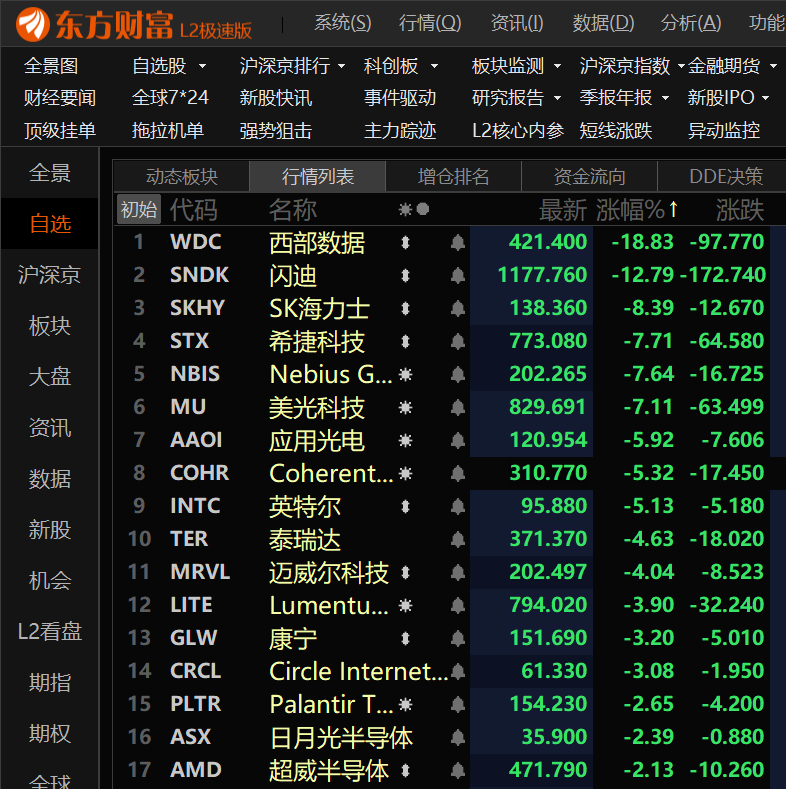Switch to the 资金流向 tab
The height and width of the screenshot is (789, 786).
pyautogui.click(x=589, y=177)
